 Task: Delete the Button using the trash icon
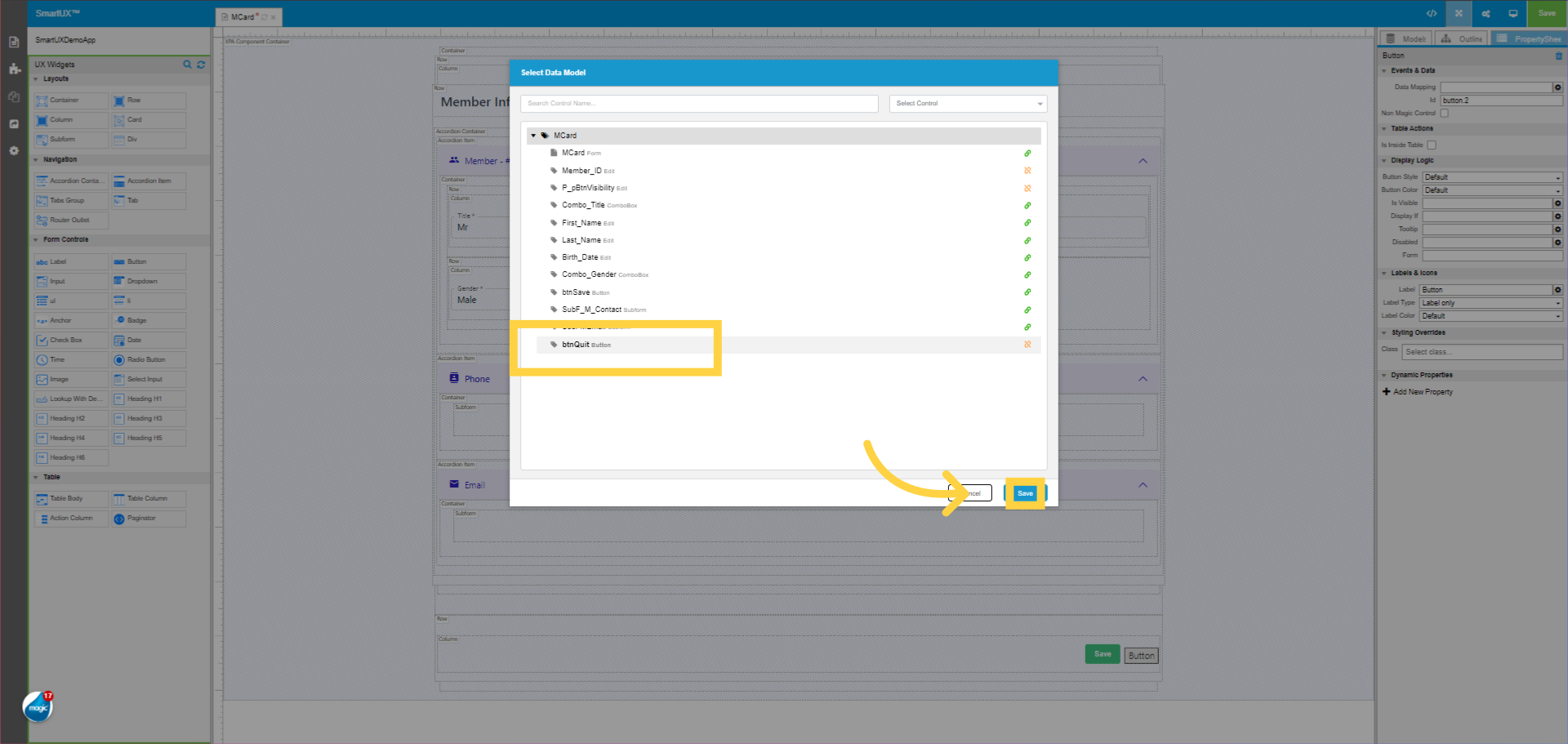pyautogui.click(x=1559, y=56)
